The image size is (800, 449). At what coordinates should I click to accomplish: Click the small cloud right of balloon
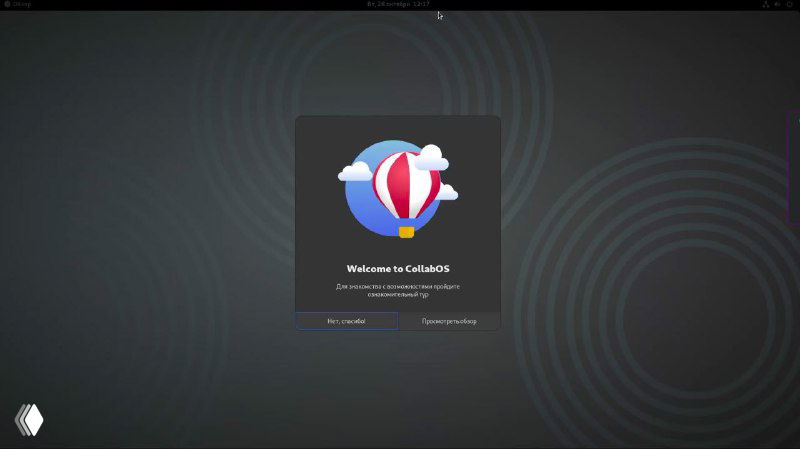446,191
